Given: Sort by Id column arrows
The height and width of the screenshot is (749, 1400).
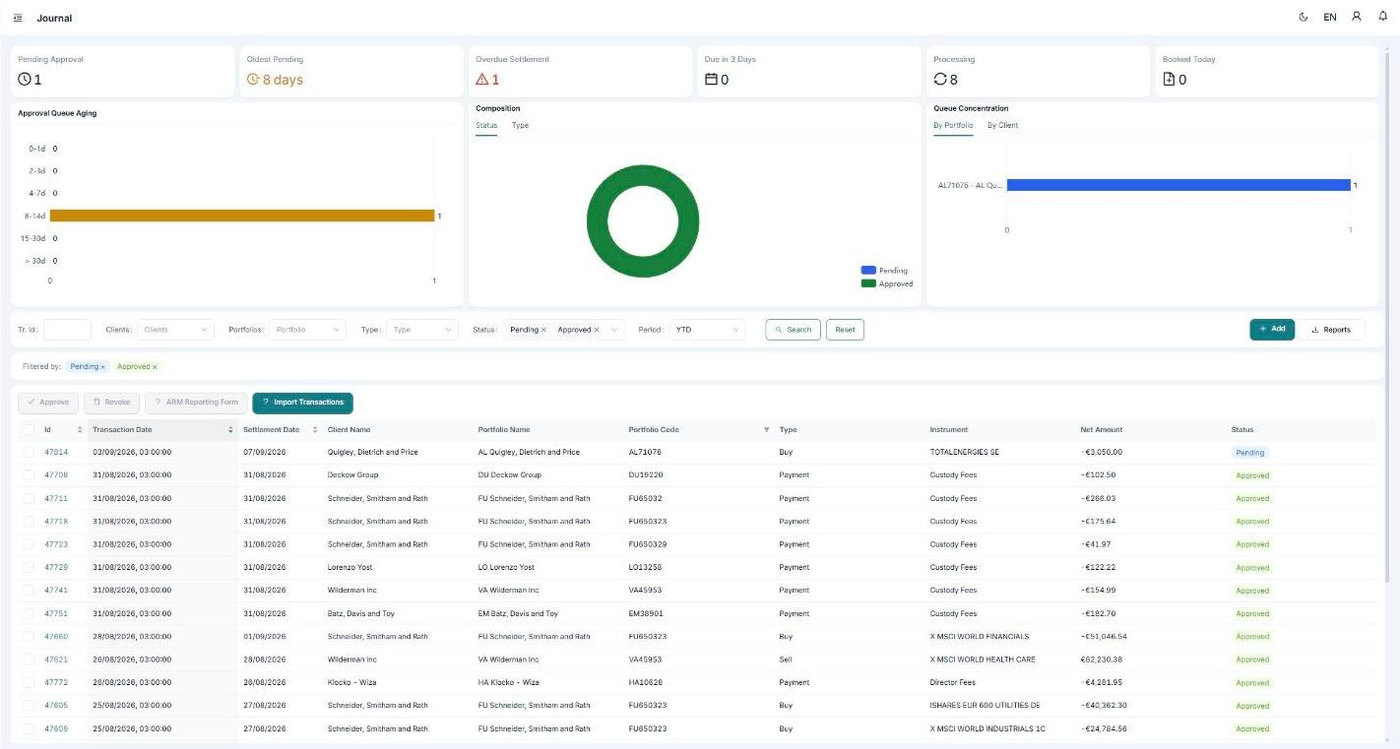Looking at the screenshot, I should click(x=80, y=430).
